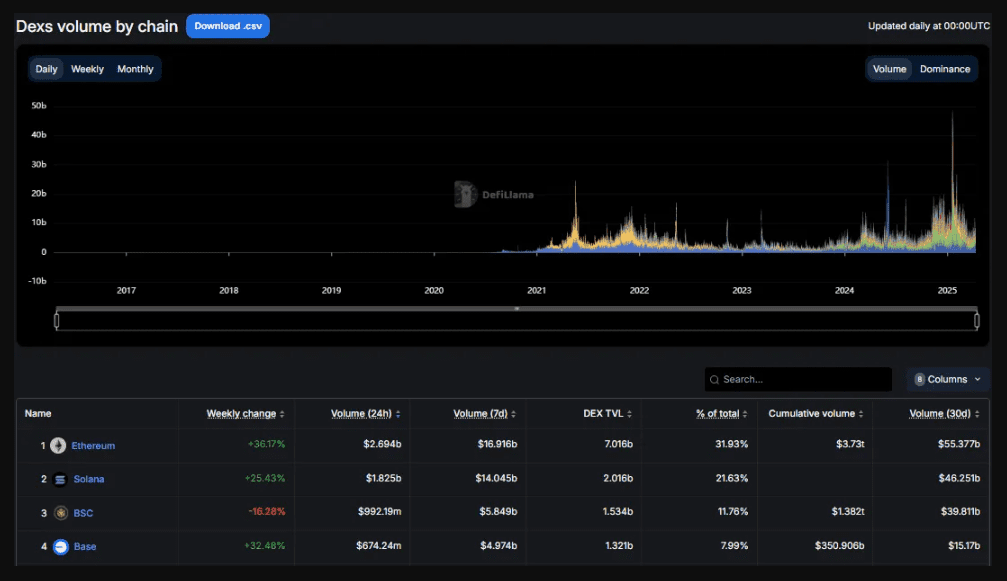
Task: Click BSC weekly change -16.28%
Action: (x=267, y=512)
